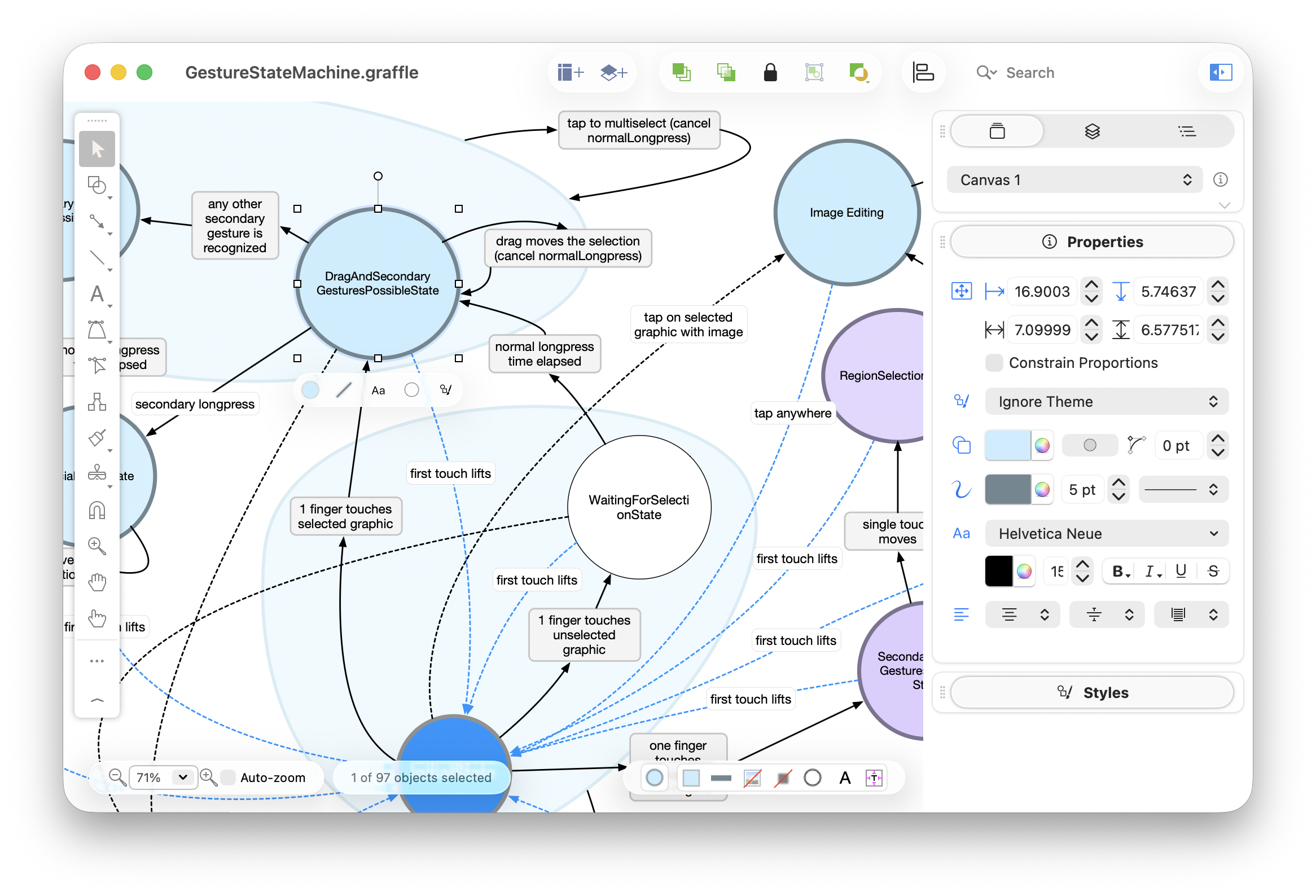Select the Magnet tool
1316x896 pixels.
point(98,510)
